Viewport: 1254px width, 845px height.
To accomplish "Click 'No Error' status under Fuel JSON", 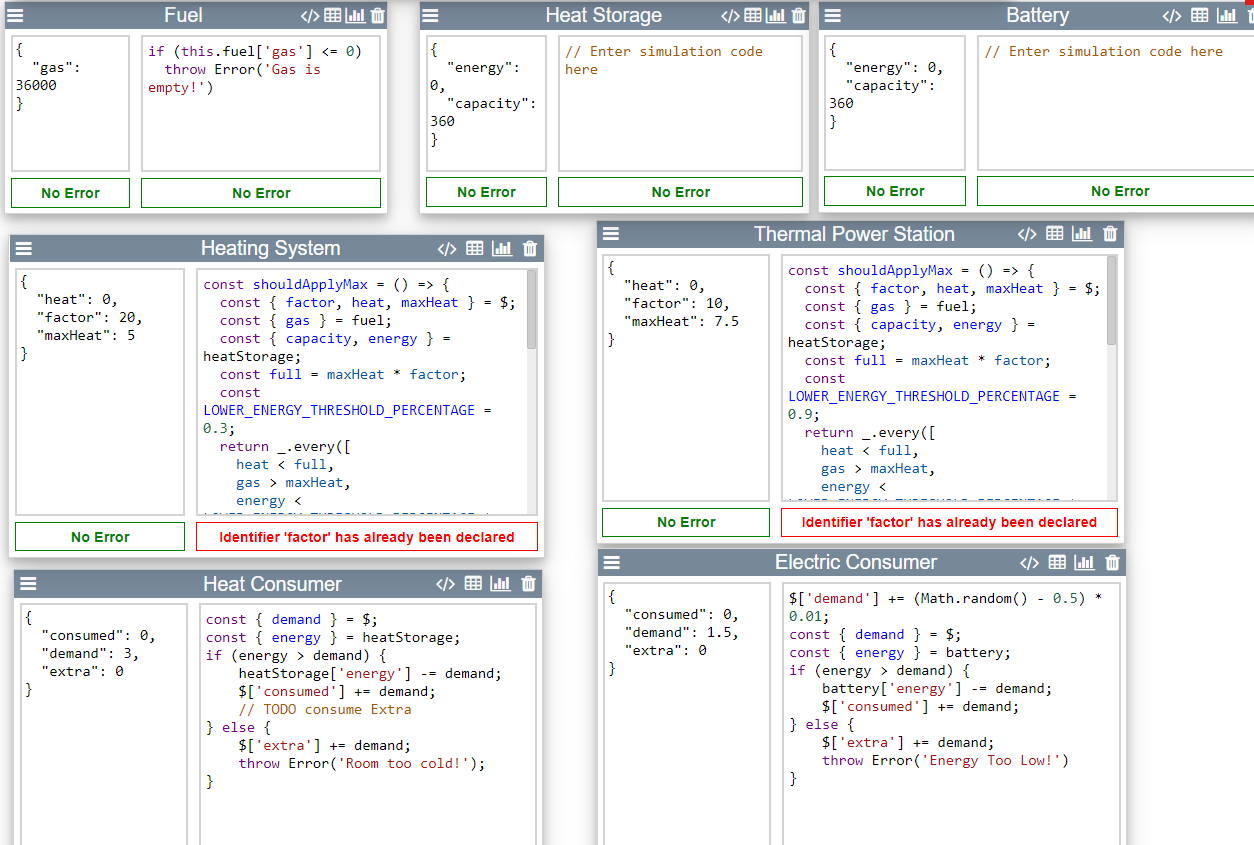I will (70, 193).
